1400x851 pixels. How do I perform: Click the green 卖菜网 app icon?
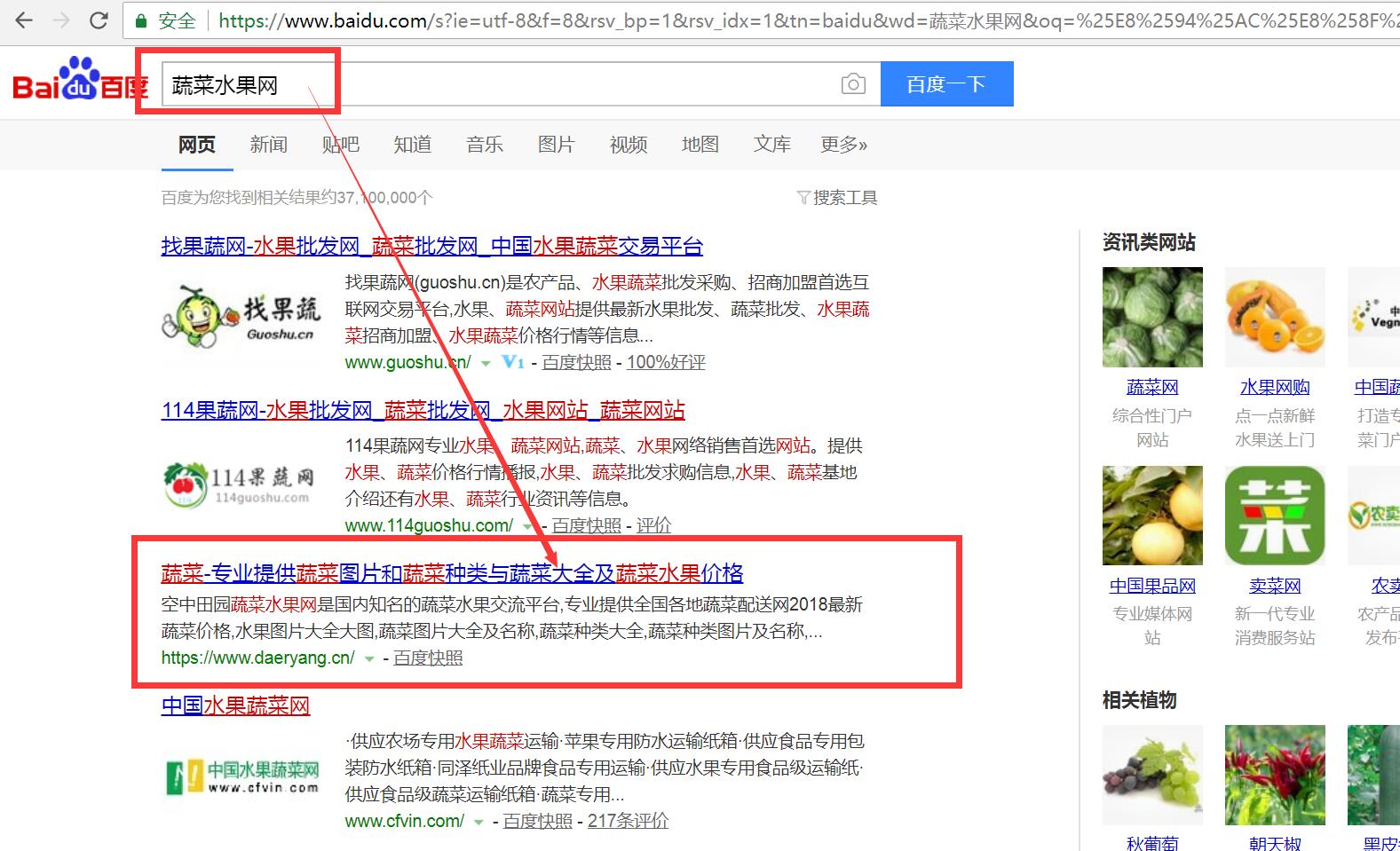[x=1274, y=516]
